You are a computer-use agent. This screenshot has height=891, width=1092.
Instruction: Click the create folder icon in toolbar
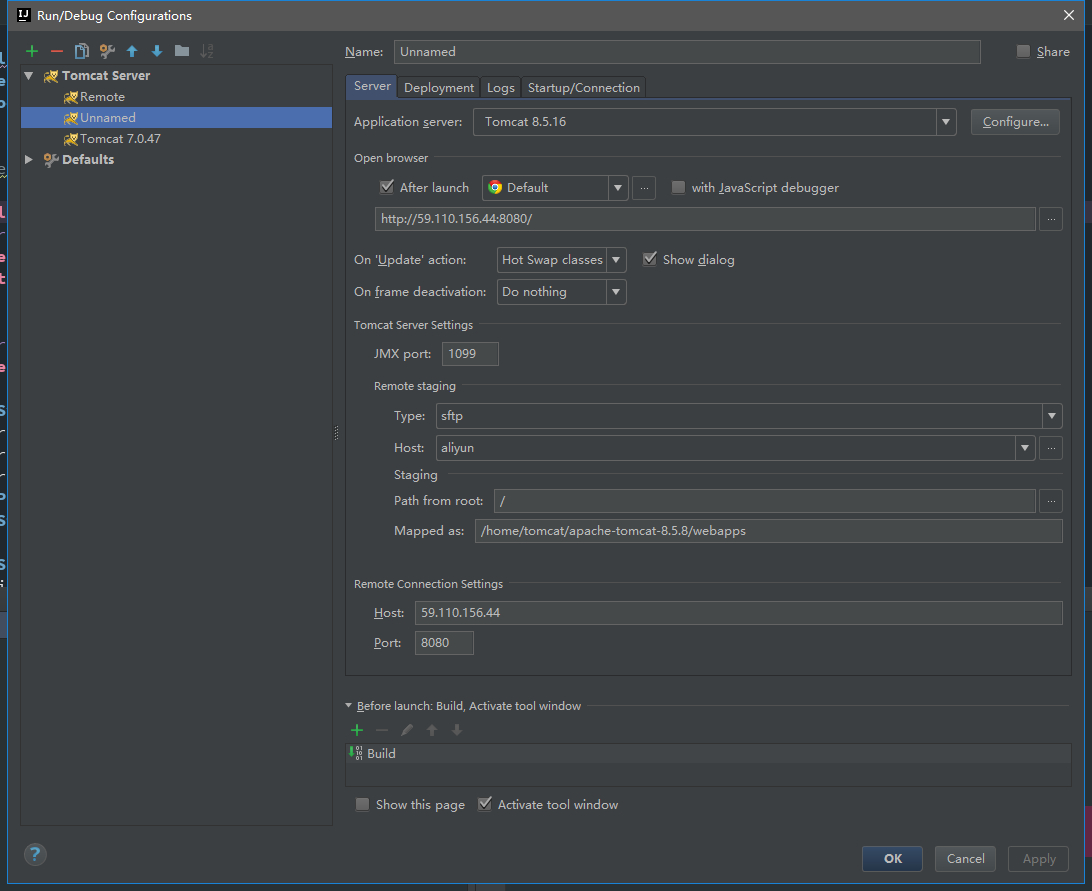pos(182,51)
